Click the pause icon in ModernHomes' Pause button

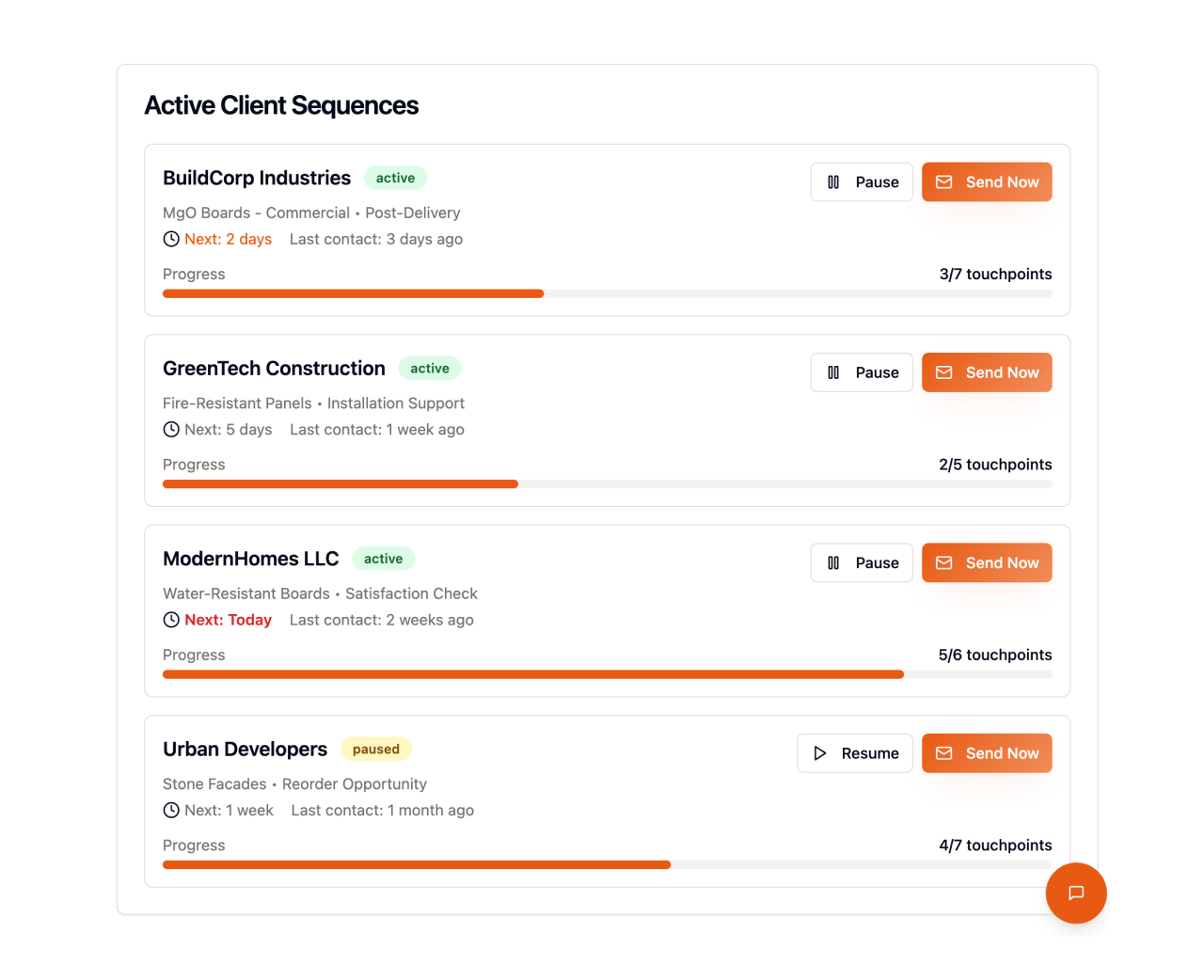(833, 562)
